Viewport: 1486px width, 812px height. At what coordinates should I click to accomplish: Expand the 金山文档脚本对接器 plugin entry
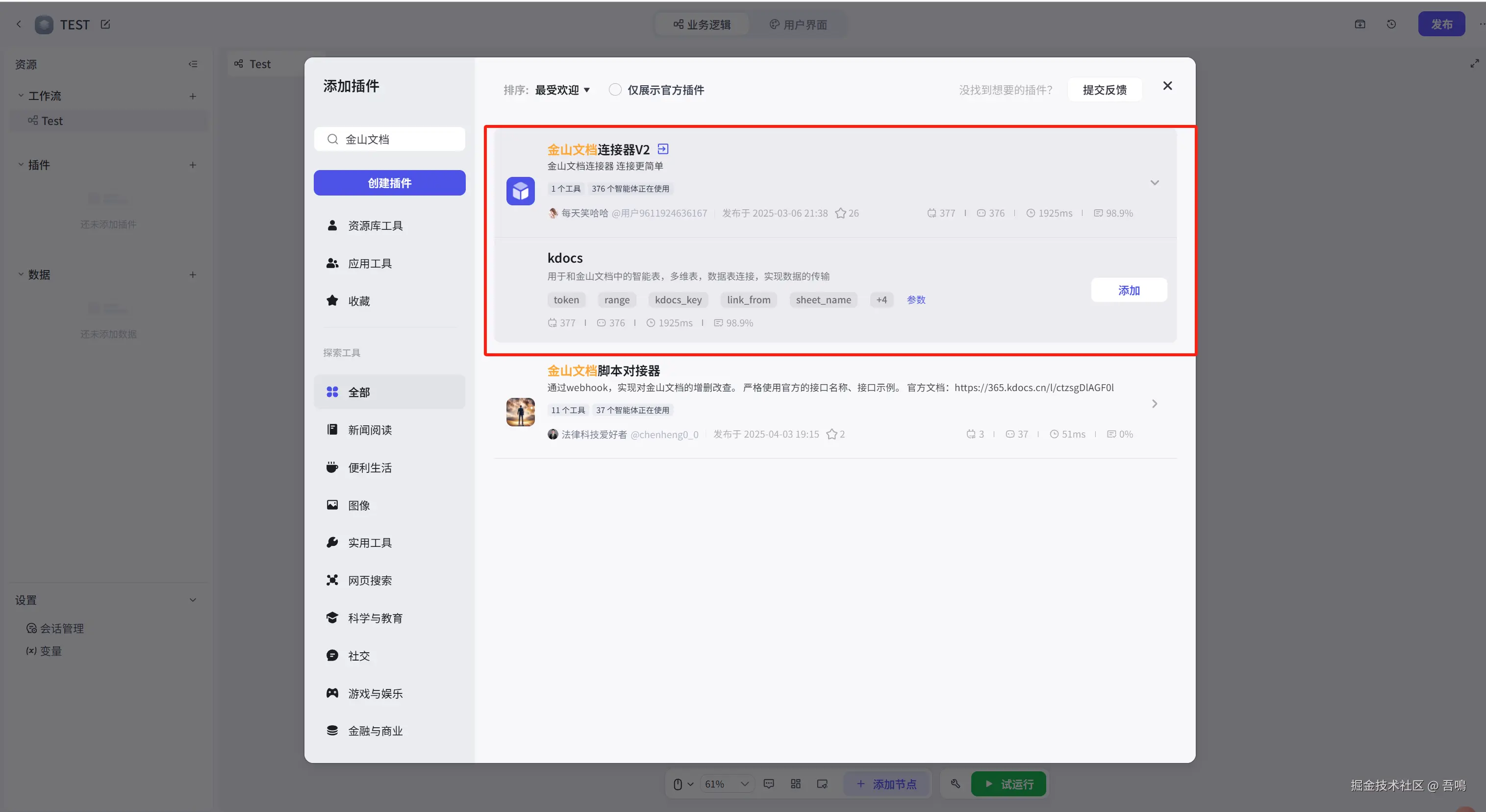point(1154,404)
